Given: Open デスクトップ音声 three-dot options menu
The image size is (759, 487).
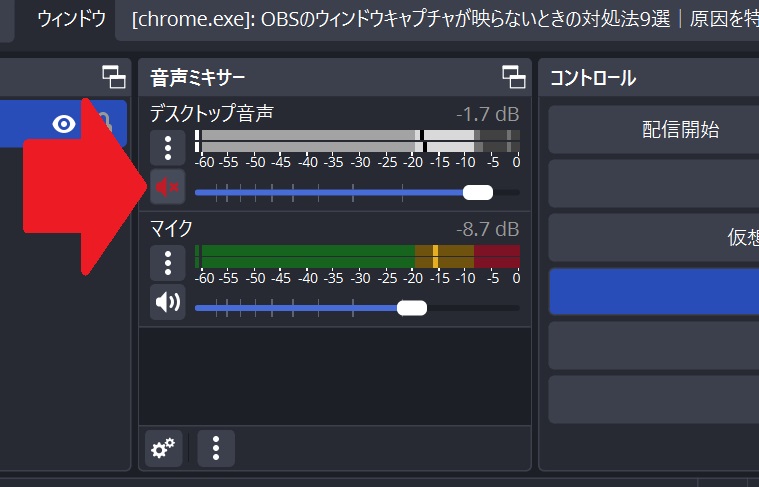Looking at the screenshot, I should 167,148.
